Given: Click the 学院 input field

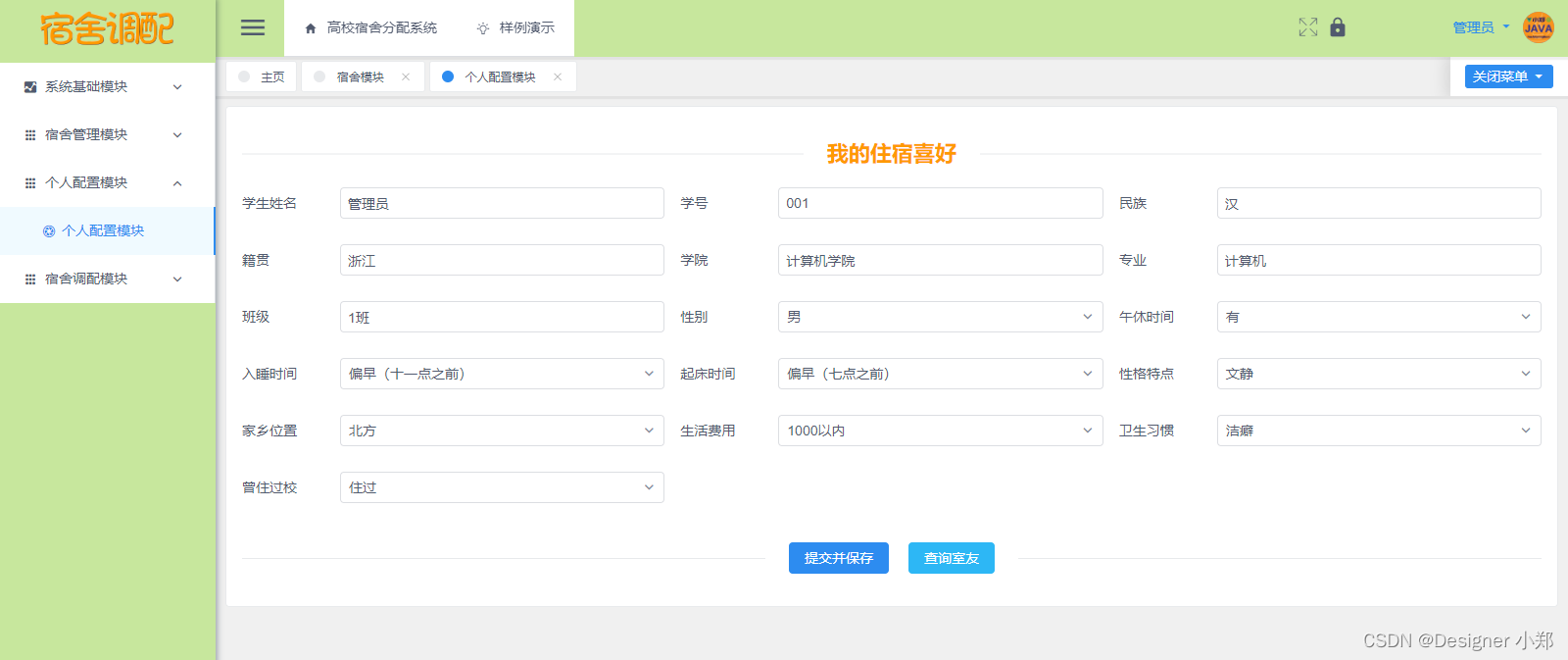Looking at the screenshot, I should coord(940,260).
